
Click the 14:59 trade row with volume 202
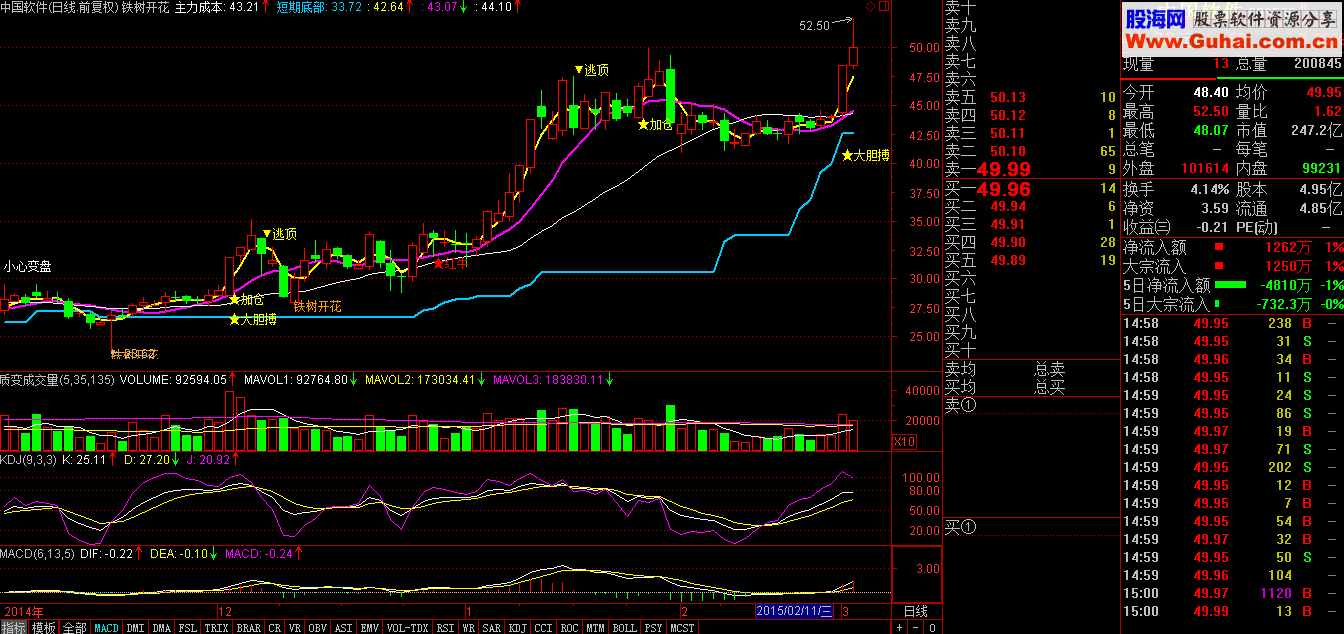[x=1232, y=467]
